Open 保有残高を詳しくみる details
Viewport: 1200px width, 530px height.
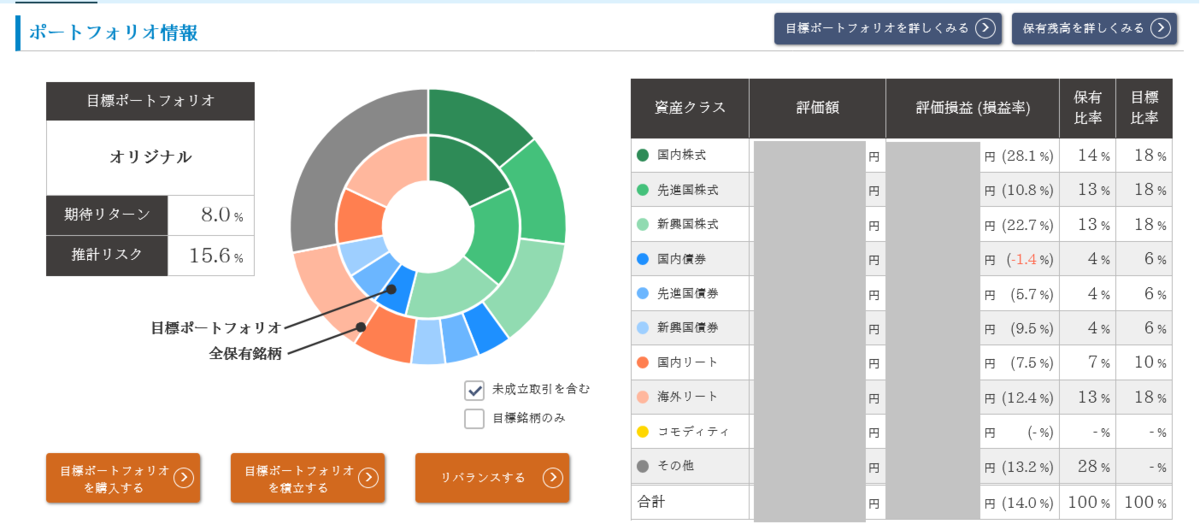click(1094, 28)
